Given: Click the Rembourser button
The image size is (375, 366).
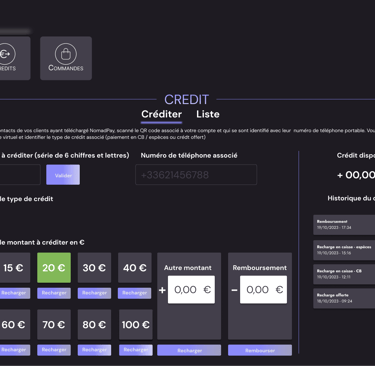Looking at the screenshot, I should click(260, 350).
